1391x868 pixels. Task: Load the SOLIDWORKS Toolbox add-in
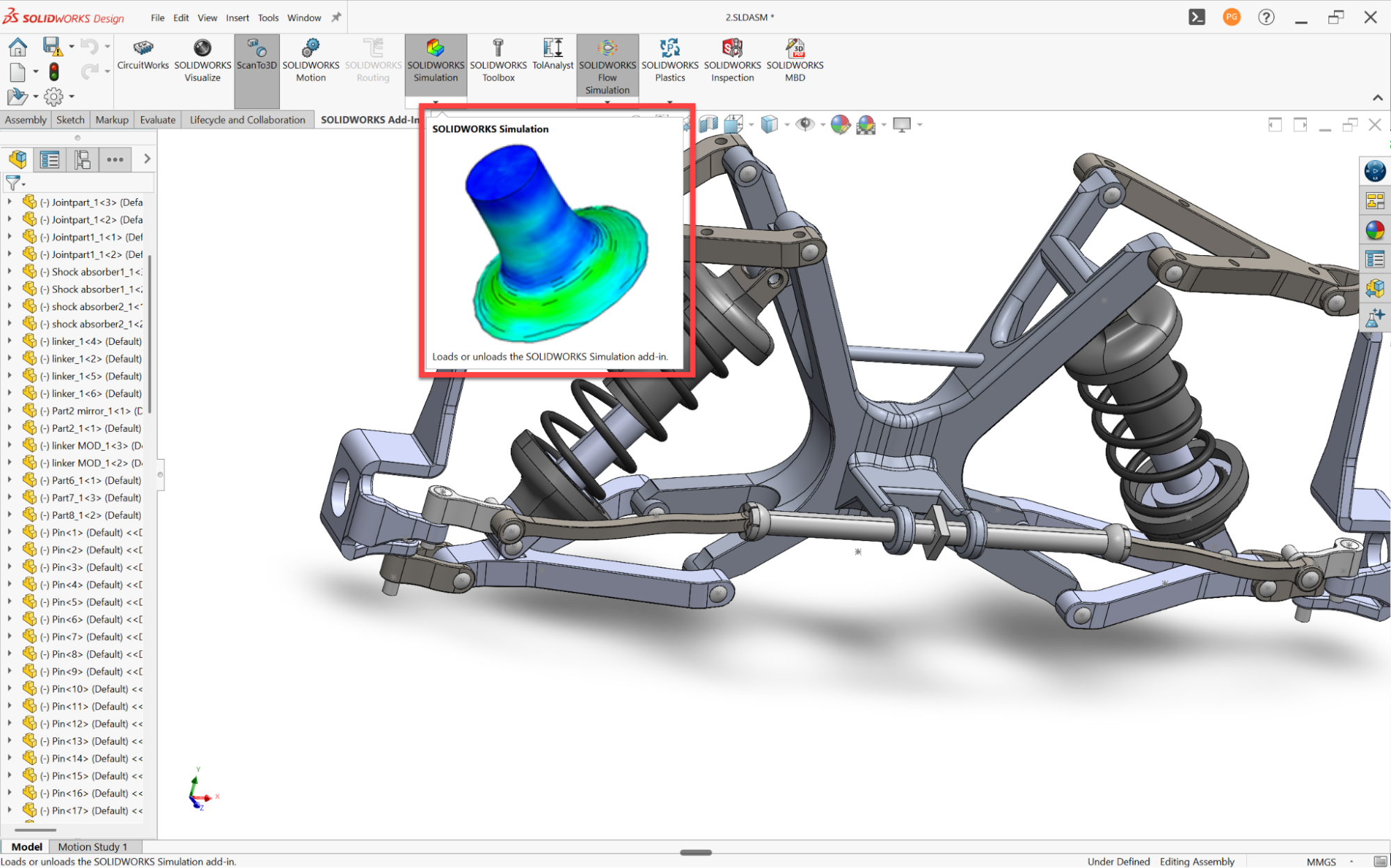[498, 61]
